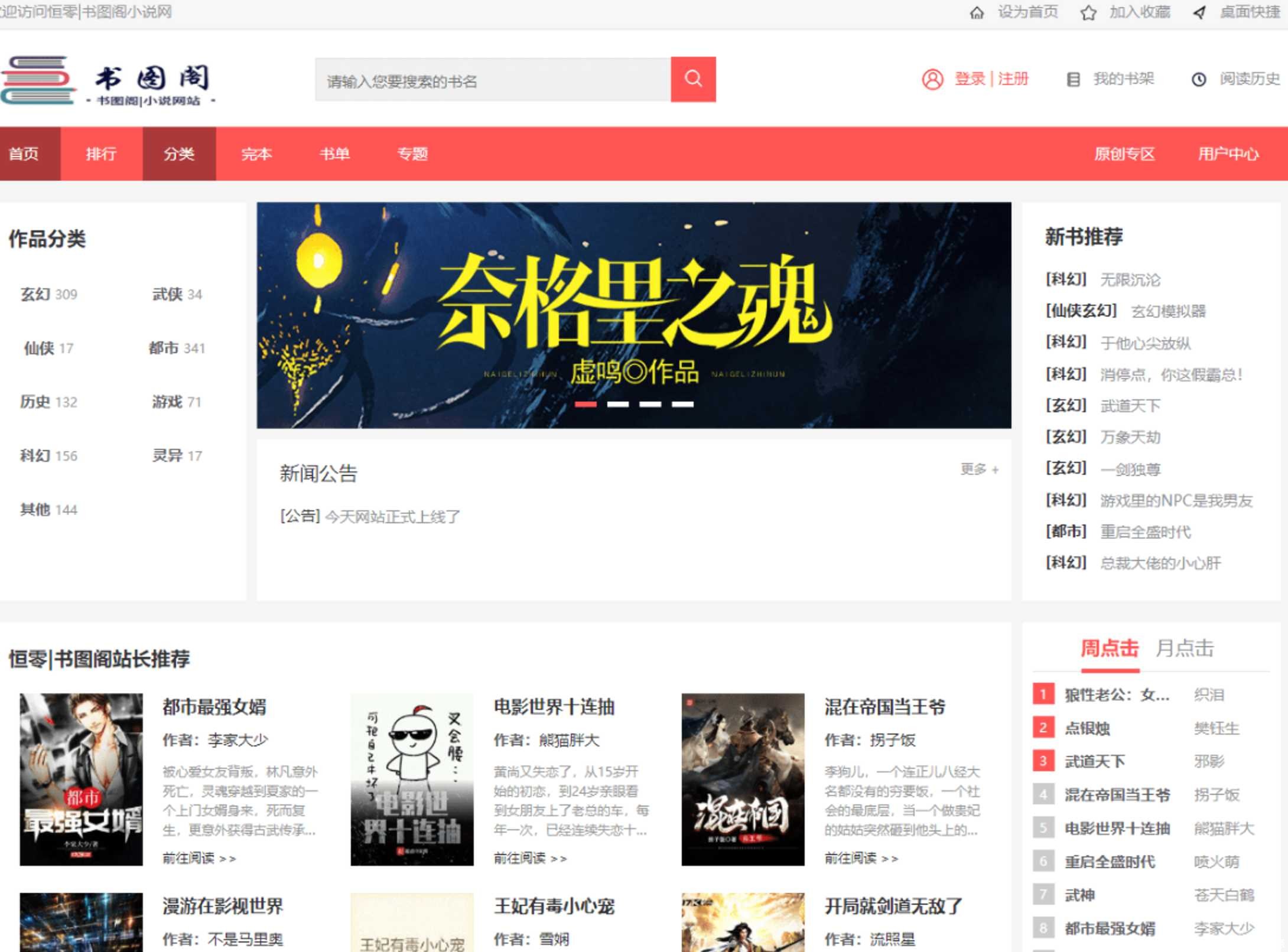The height and width of the screenshot is (952, 1288).
Task: Open the title 王妃有毒小心宠
Action: [x=554, y=906]
